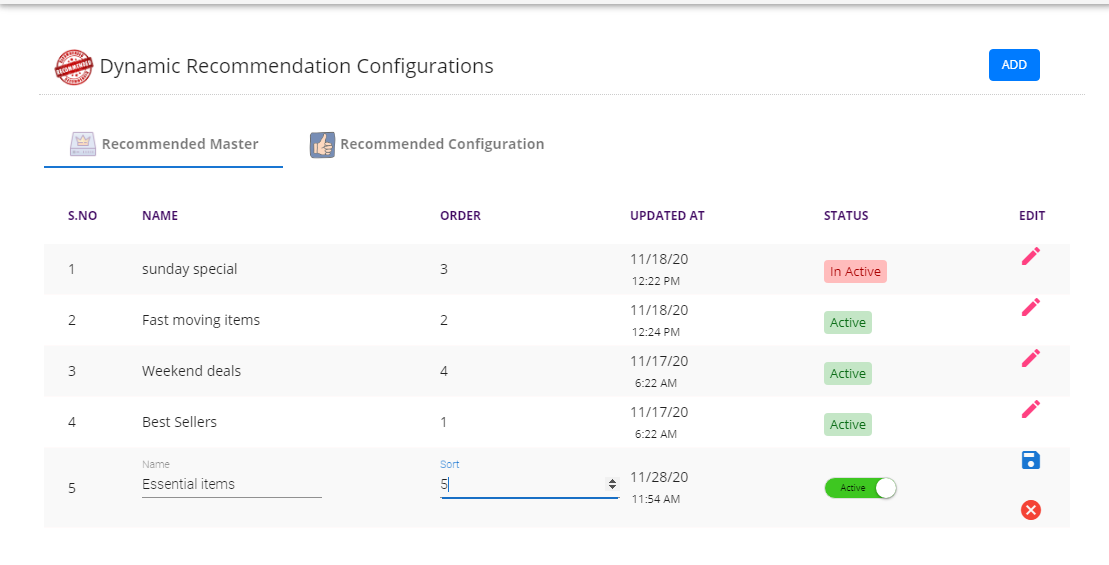The height and width of the screenshot is (565, 1109).
Task: Edit the sunday special row
Action: [1031, 257]
